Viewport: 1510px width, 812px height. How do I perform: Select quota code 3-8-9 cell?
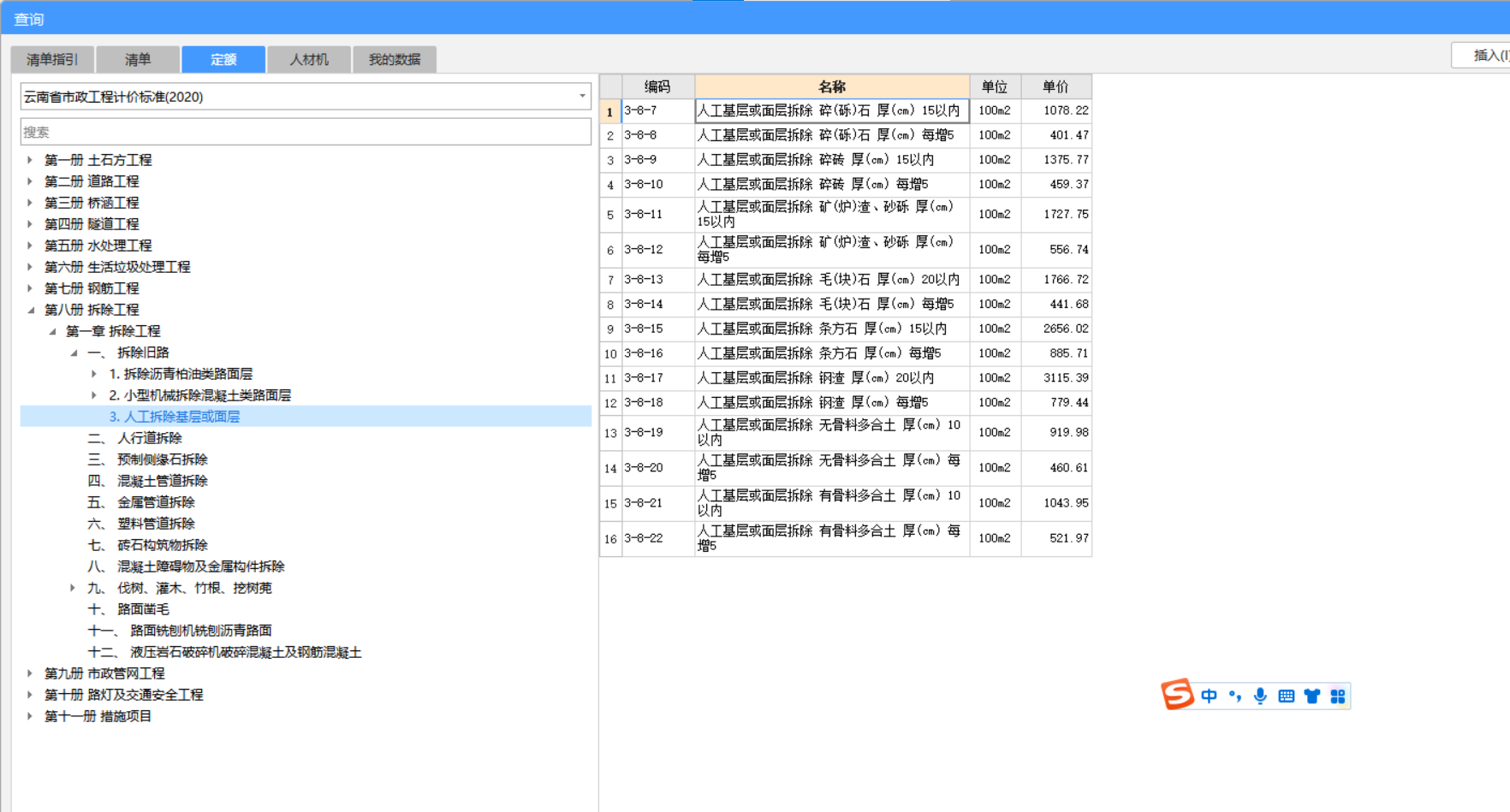coord(657,160)
